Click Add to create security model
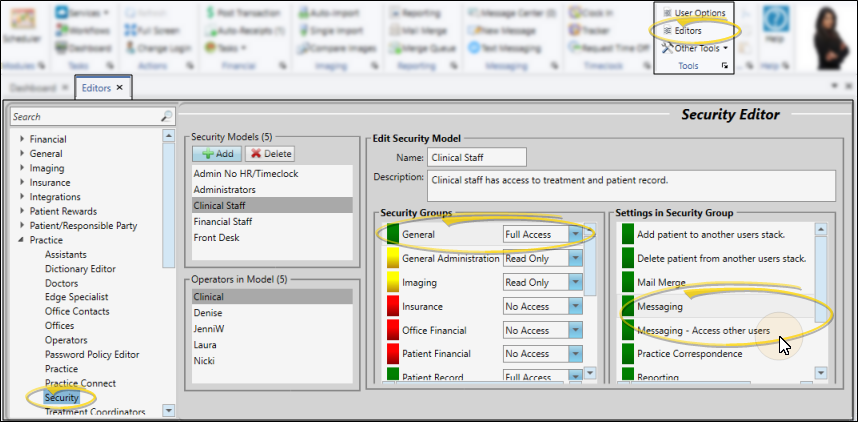The height and width of the screenshot is (422, 859). pyautogui.click(x=216, y=154)
